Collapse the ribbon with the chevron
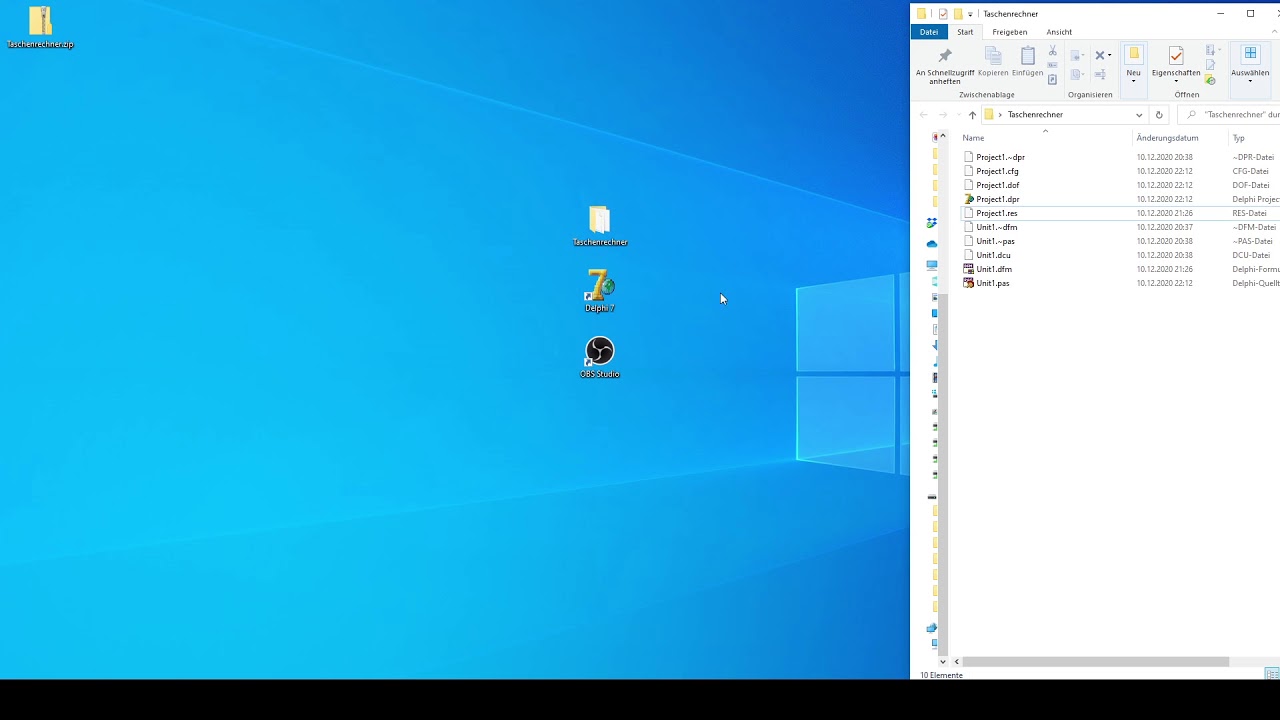 pyautogui.click(x=1274, y=32)
